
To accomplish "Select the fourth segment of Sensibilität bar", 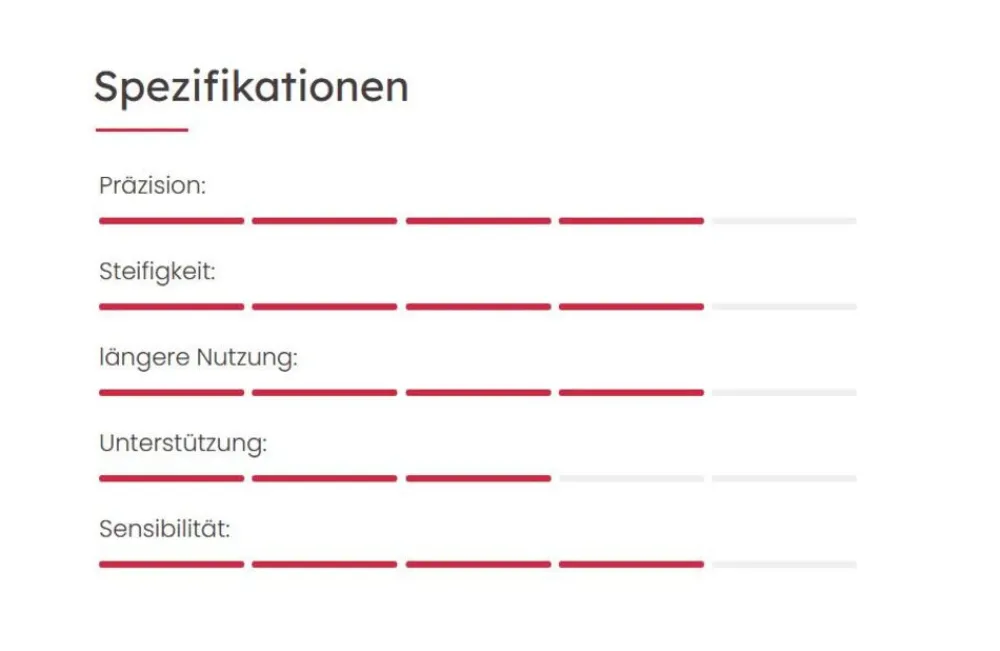I will coord(631,565).
